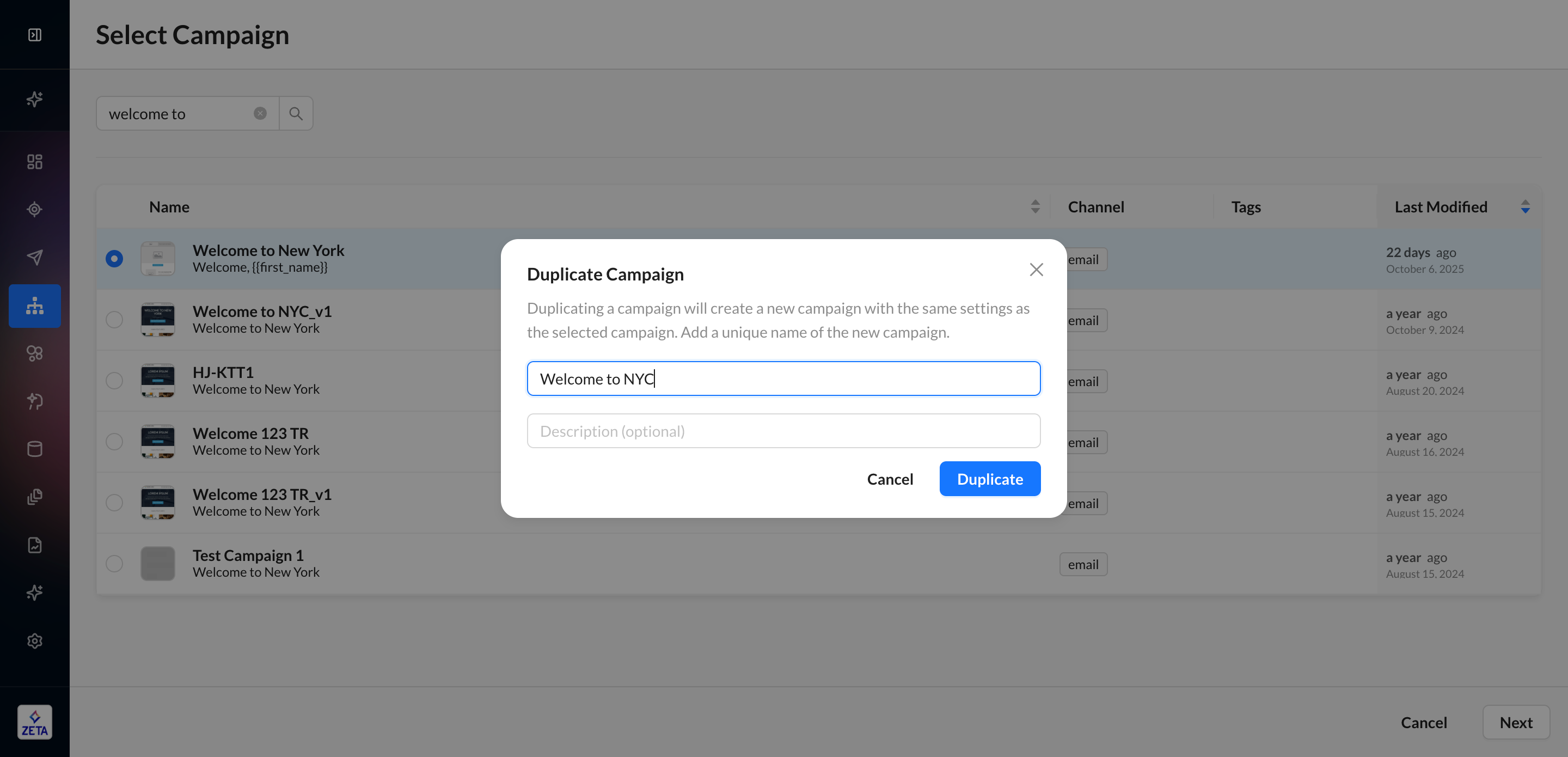Open the paper plane campaigns icon
Image resolution: width=1568 pixels, height=757 pixels.
(x=35, y=257)
